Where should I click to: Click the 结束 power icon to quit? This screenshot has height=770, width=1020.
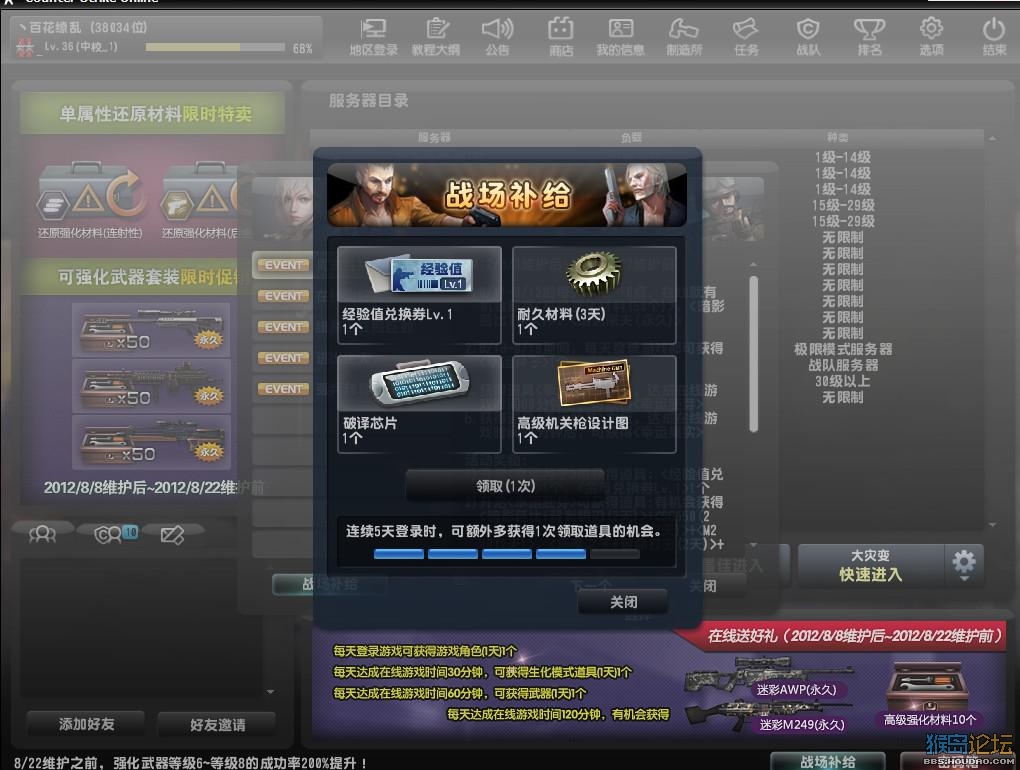[x=994, y=36]
